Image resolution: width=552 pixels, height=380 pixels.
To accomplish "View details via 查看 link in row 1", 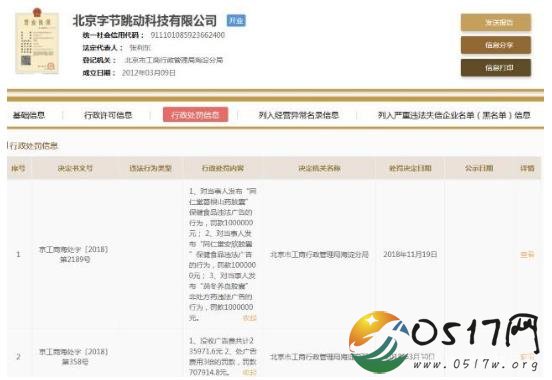I will (x=527, y=254).
